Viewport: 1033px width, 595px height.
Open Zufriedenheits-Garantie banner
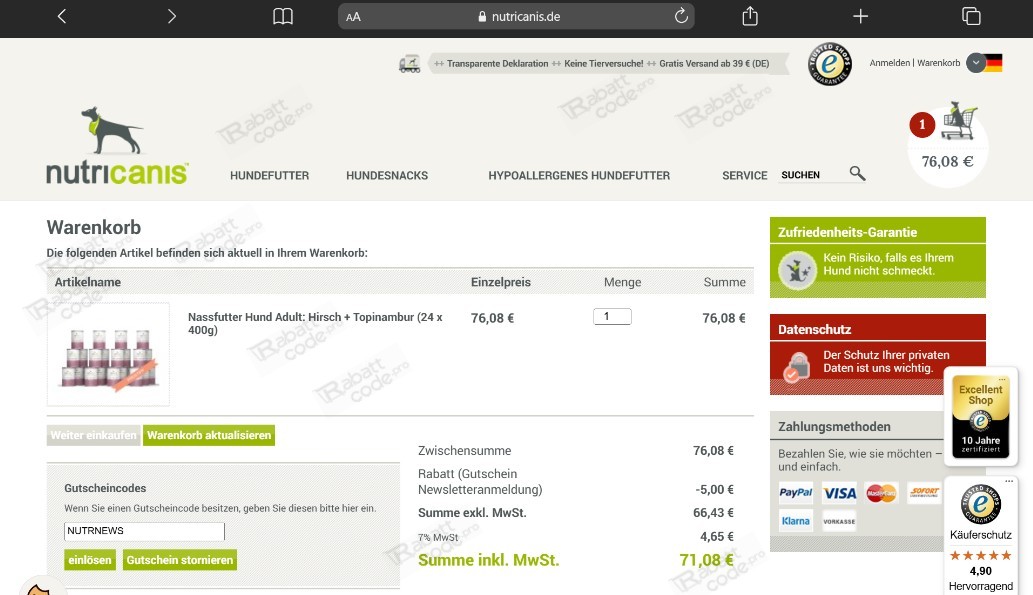tap(878, 258)
